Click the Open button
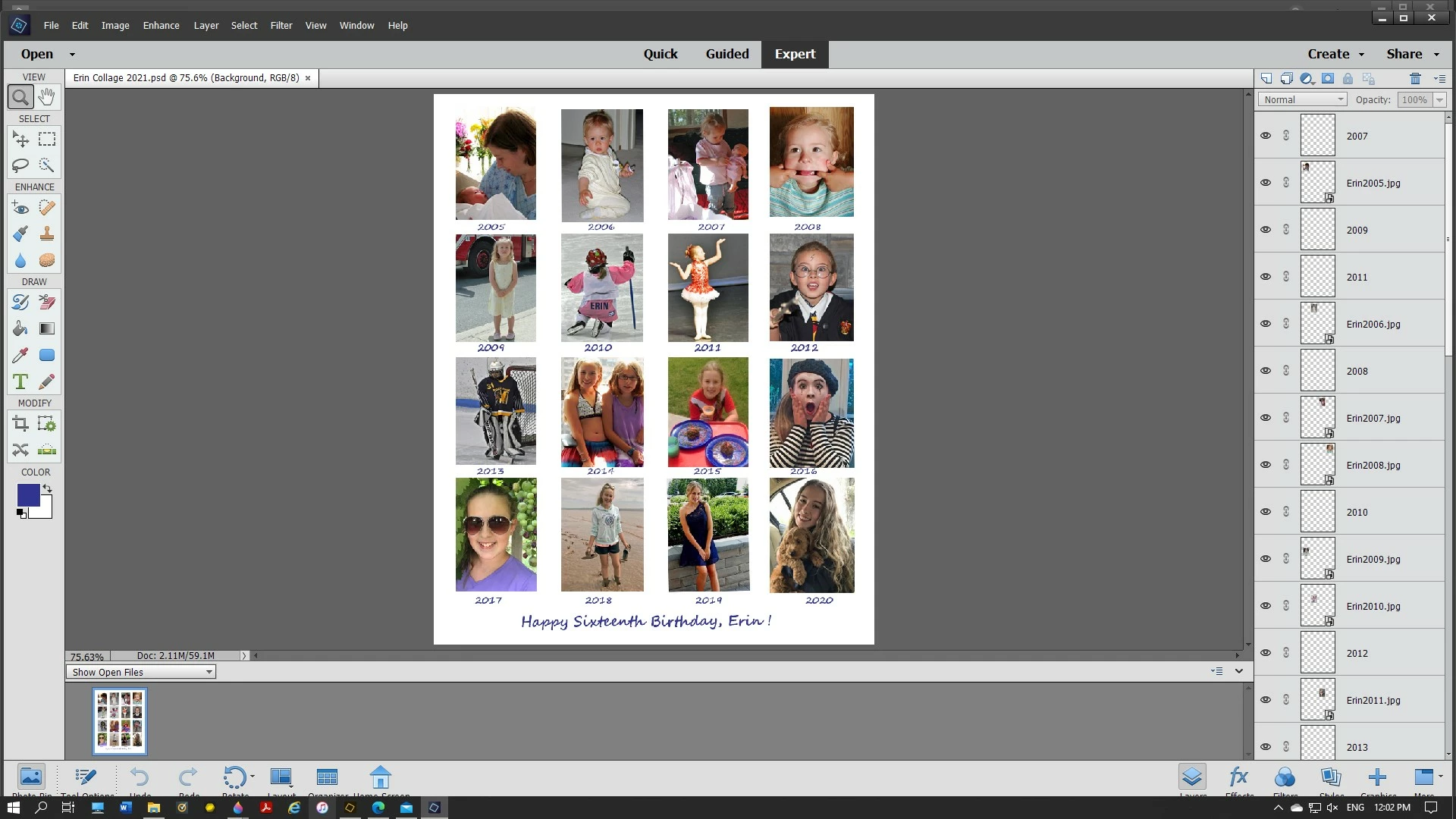This screenshot has width=1456, height=819. pyautogui.click(x=37, y=54)
